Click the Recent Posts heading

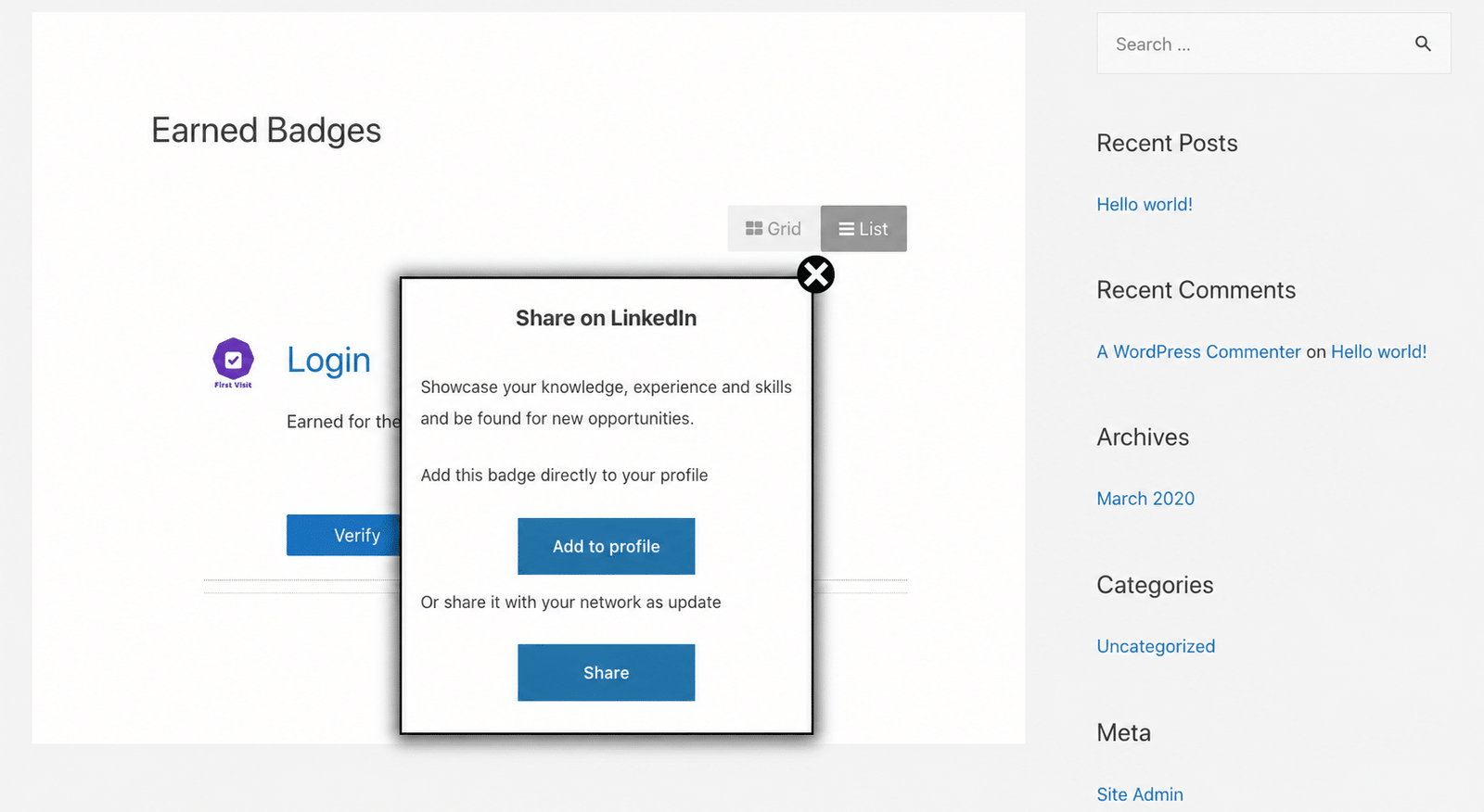pyautogui.click(x=1167, y=143)
